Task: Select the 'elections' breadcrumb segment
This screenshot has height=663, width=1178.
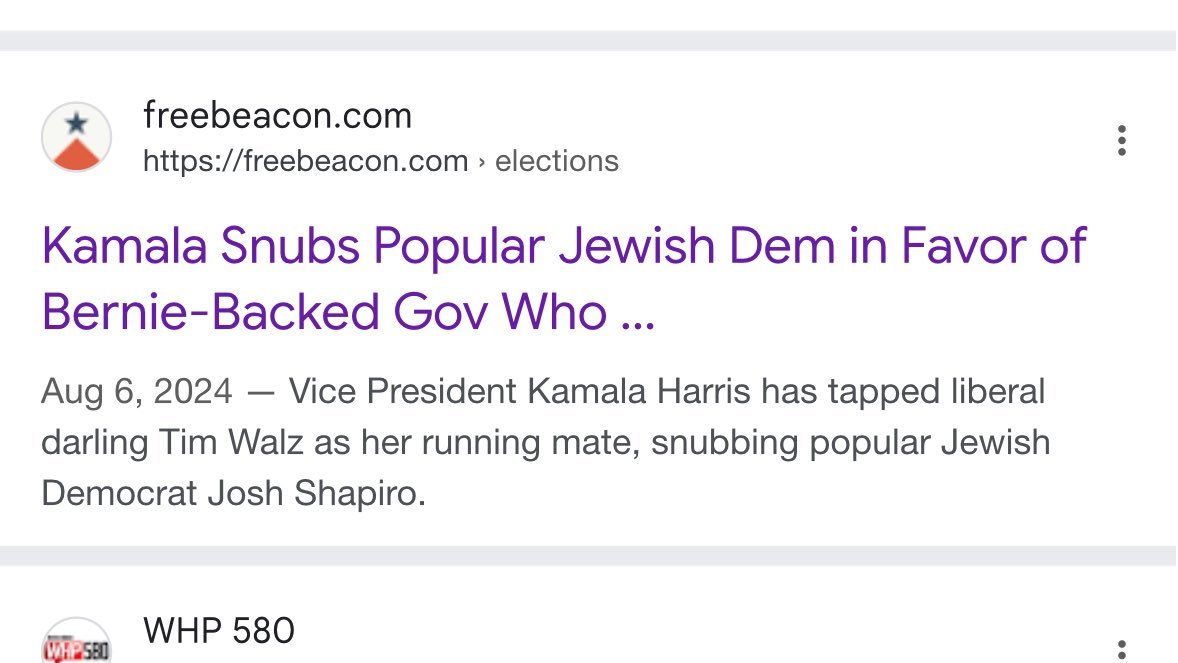Action: 557,161
